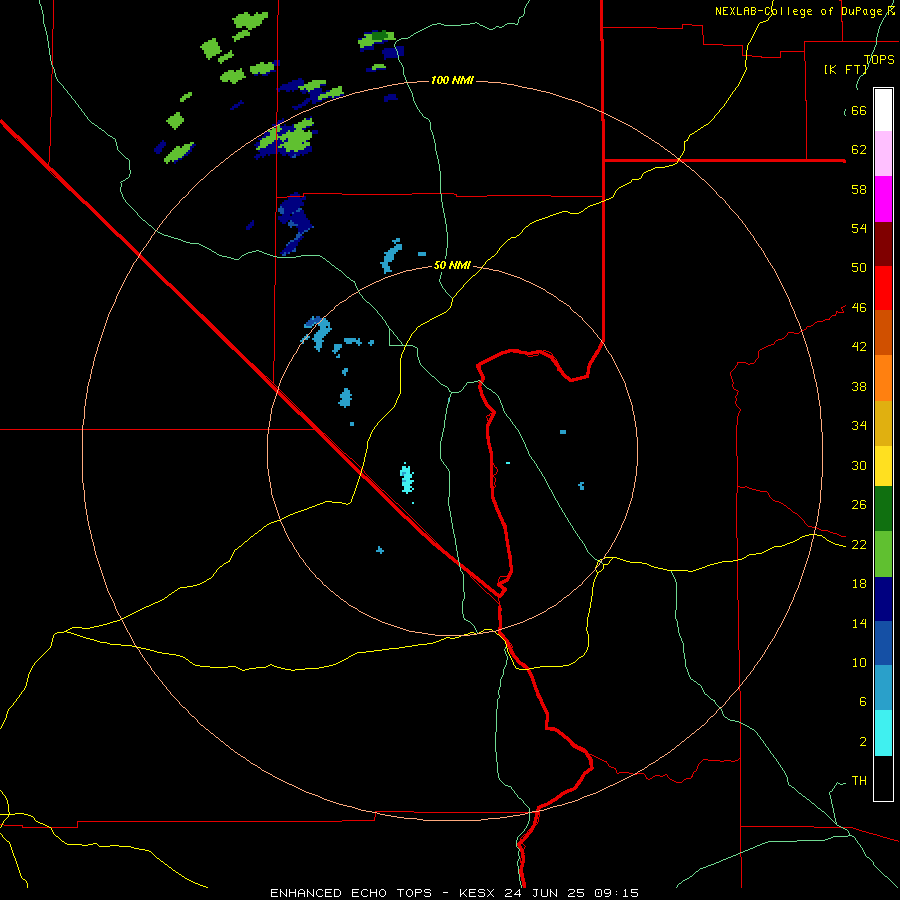
Task: Select the yellow legend color swatch
Action: point(883,466)
